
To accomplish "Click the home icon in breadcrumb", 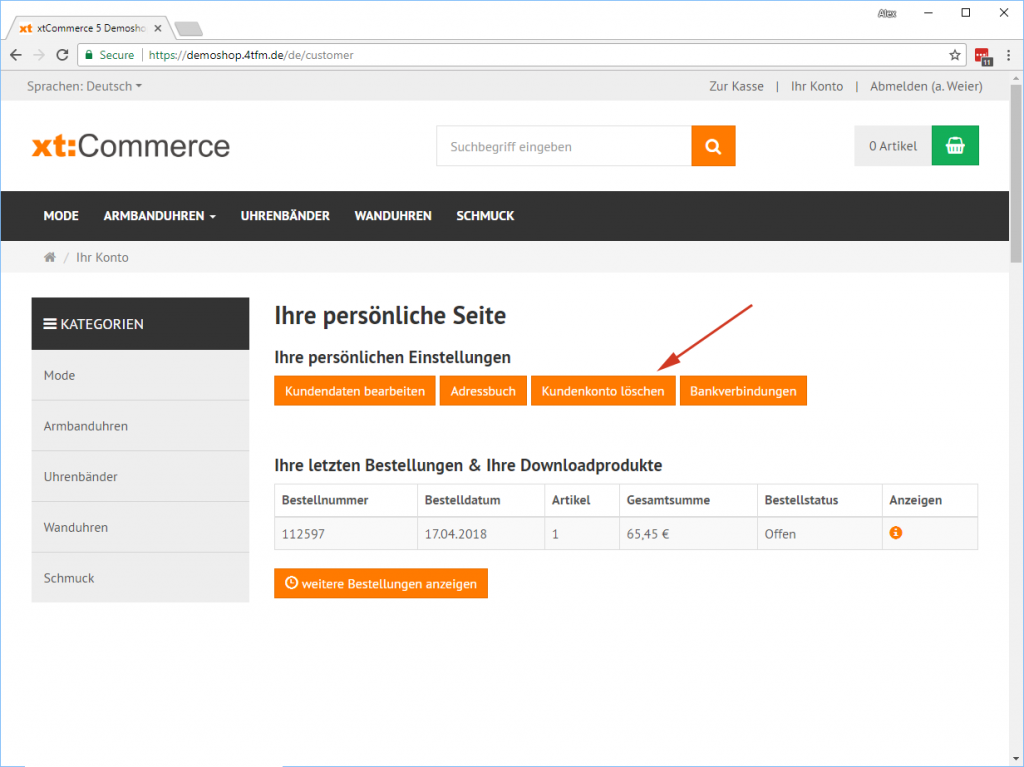I will coord(49,257).
